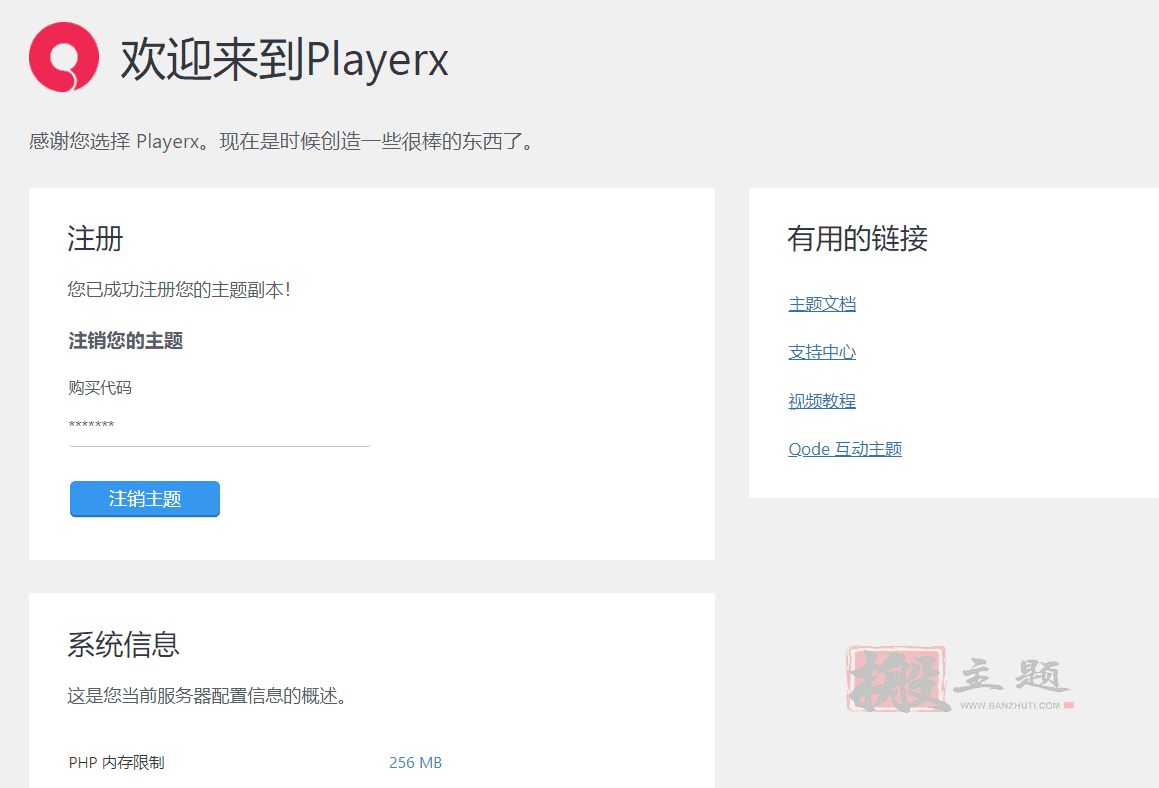1159x788 pixels.
Task: Click the 系统信息 heading
Action: (123, 645)
